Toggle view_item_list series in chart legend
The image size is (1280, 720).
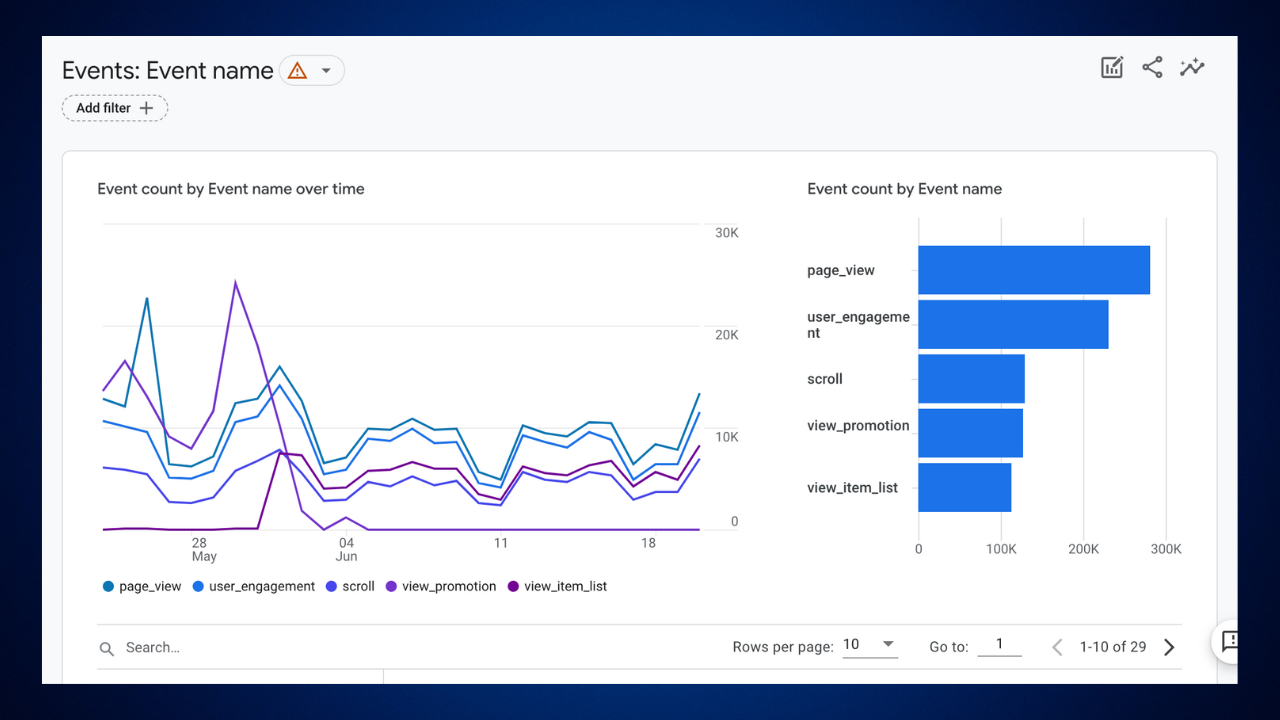pyautogui.click(x=557, y=587)
